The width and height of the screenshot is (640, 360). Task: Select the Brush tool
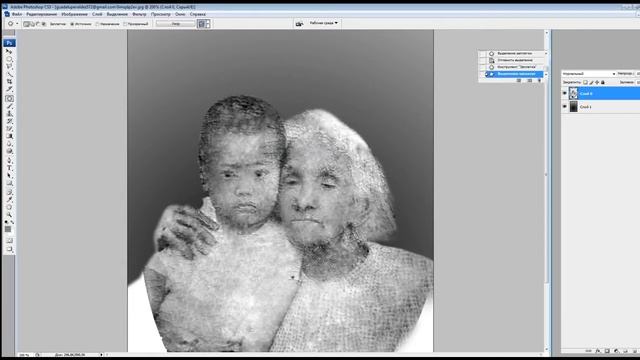(9, 106)
